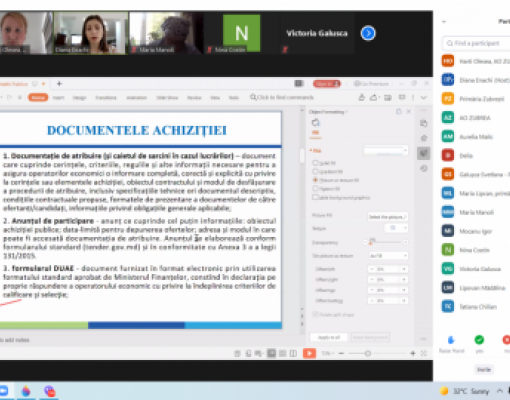This screenshot has width=510, height=400.
Task: Click the bottom round icon in right sidebar
Action: click(x=424, y=168)
